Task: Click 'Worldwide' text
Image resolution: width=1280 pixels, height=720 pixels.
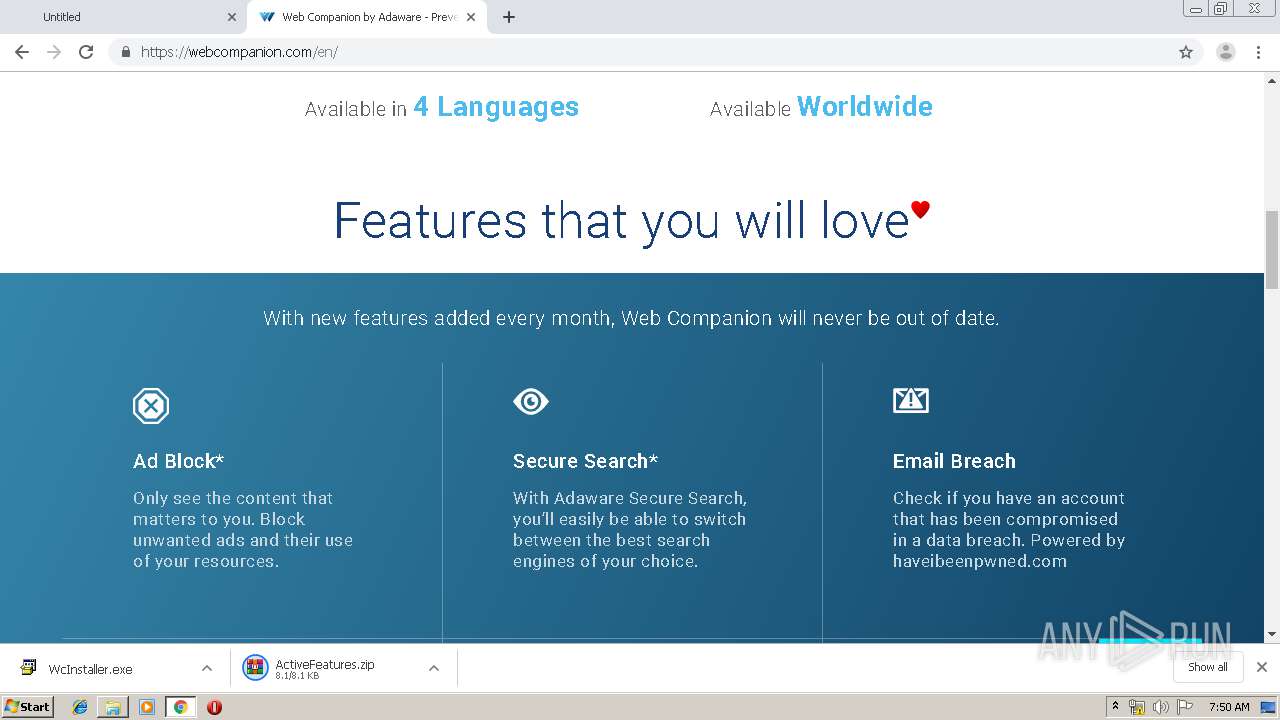Action: (865, 107)
